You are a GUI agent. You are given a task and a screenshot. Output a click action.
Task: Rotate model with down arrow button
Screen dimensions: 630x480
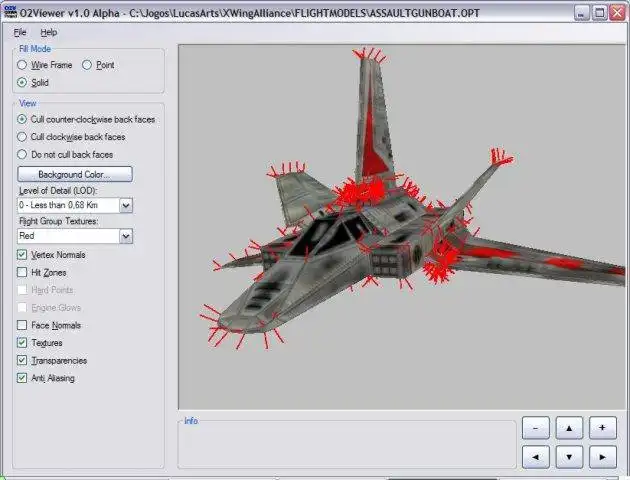click(569, 457)
